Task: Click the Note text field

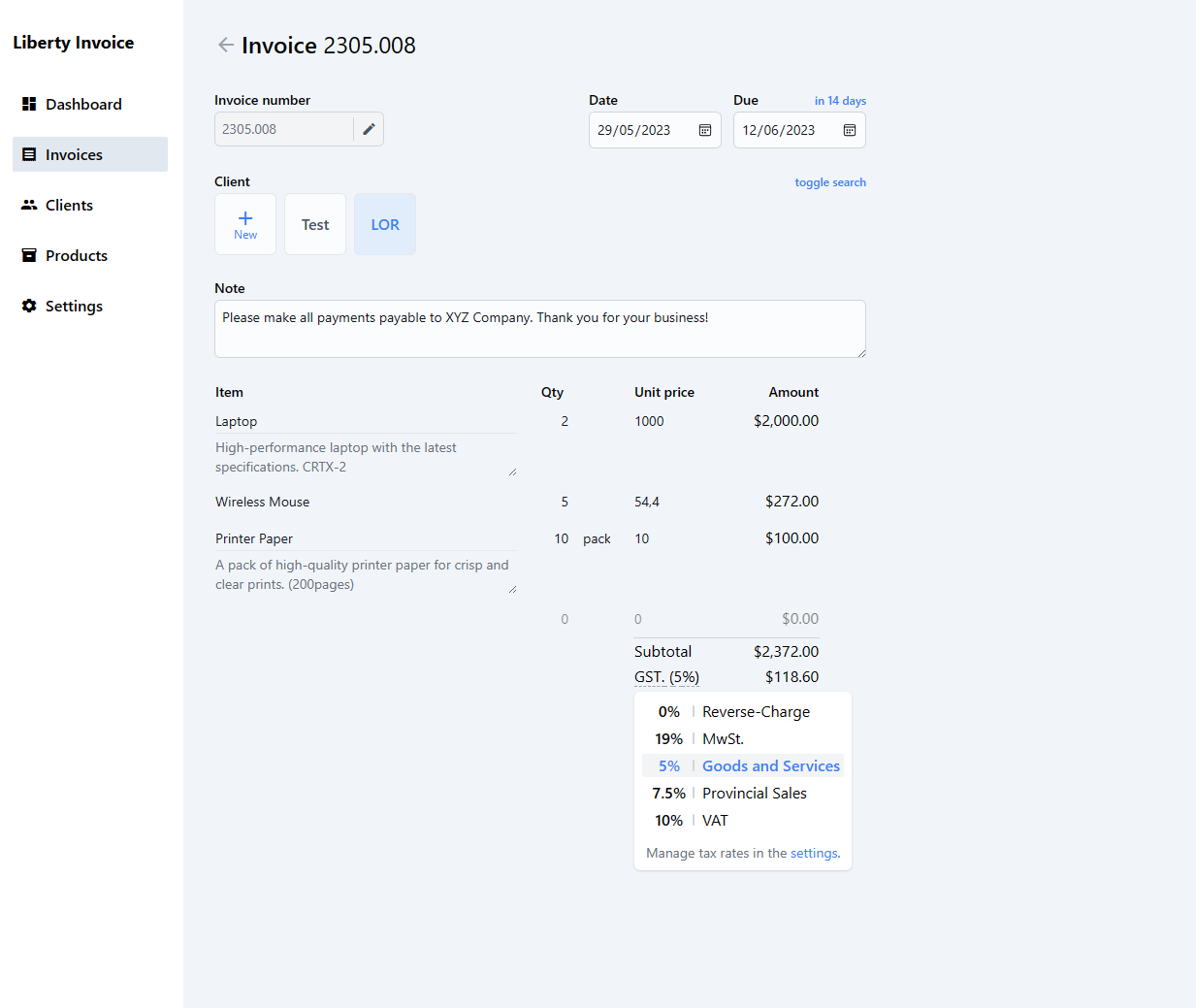Action: click(539, 328)
